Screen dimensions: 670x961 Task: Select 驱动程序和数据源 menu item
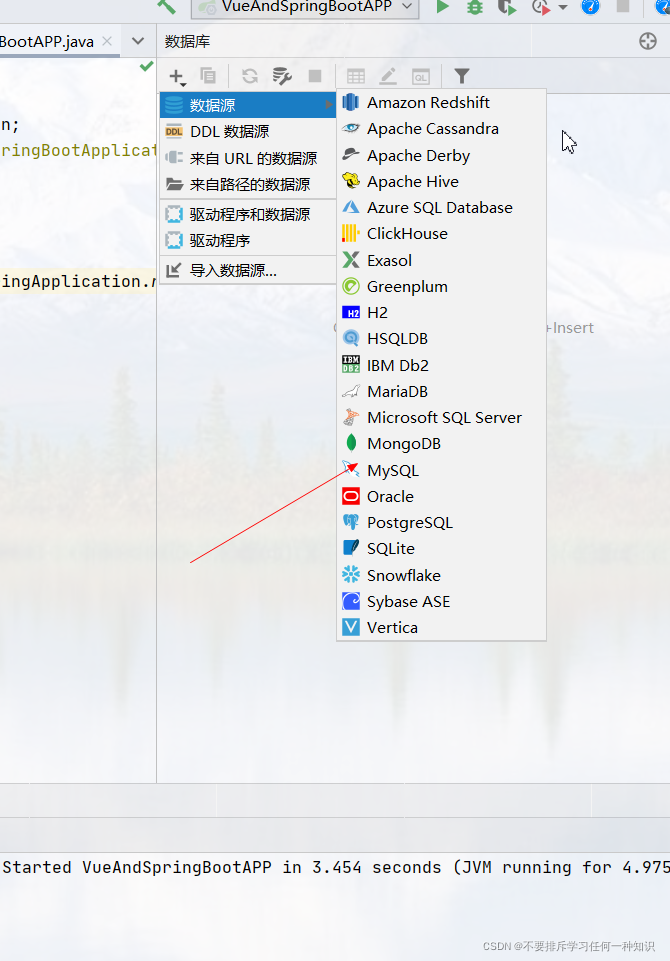point(248,215)
